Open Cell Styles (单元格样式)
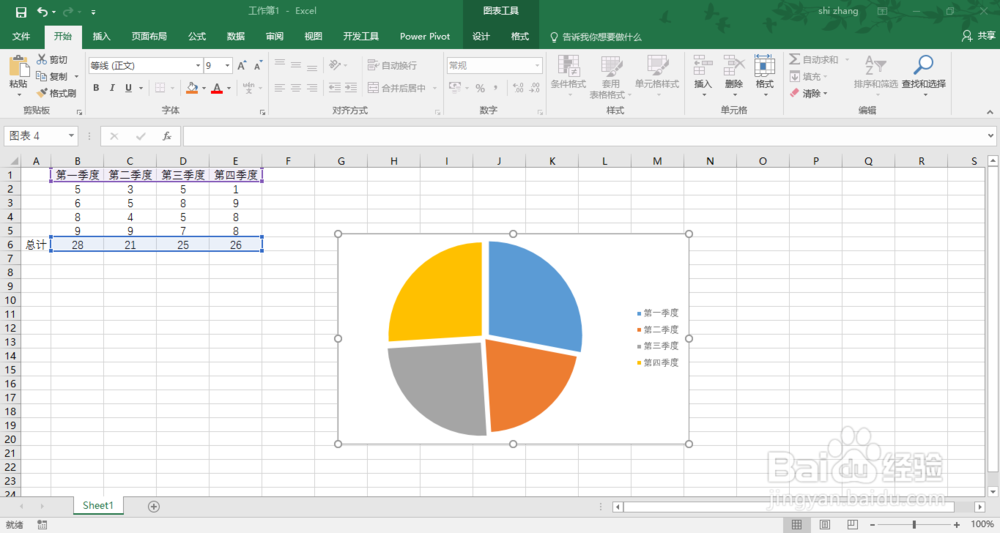 657,75
